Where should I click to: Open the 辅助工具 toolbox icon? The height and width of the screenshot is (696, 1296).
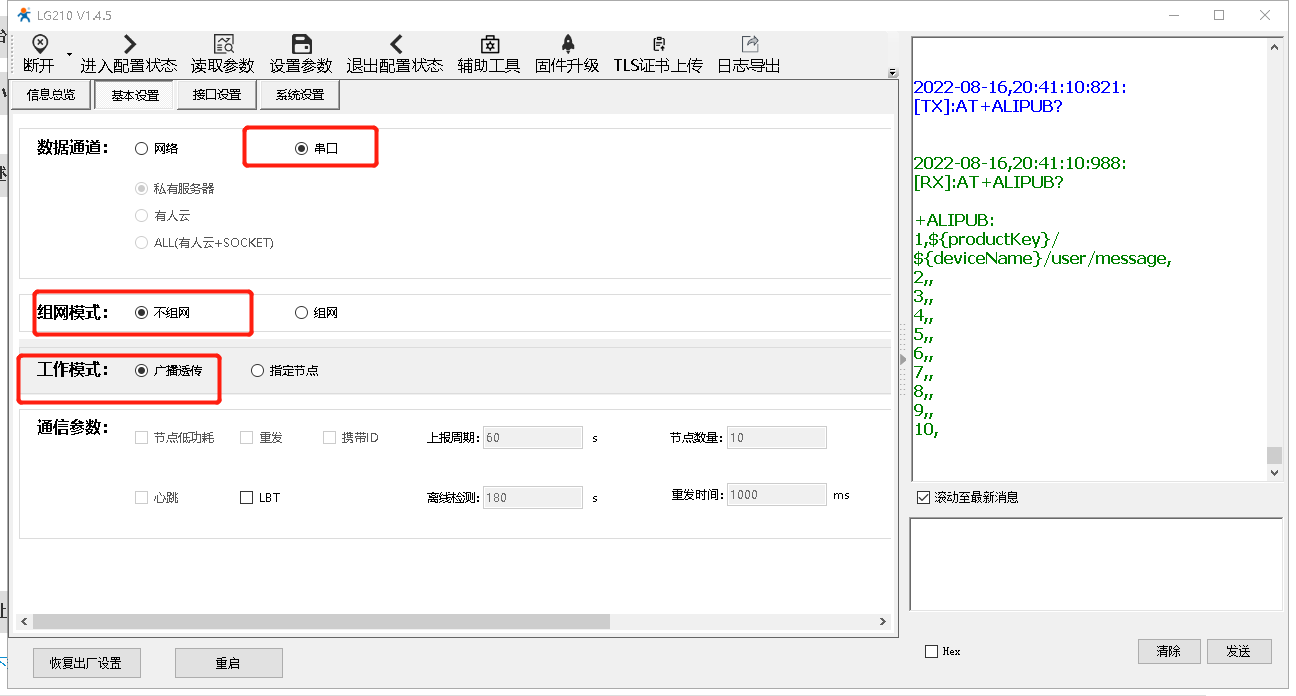(489, 44)
